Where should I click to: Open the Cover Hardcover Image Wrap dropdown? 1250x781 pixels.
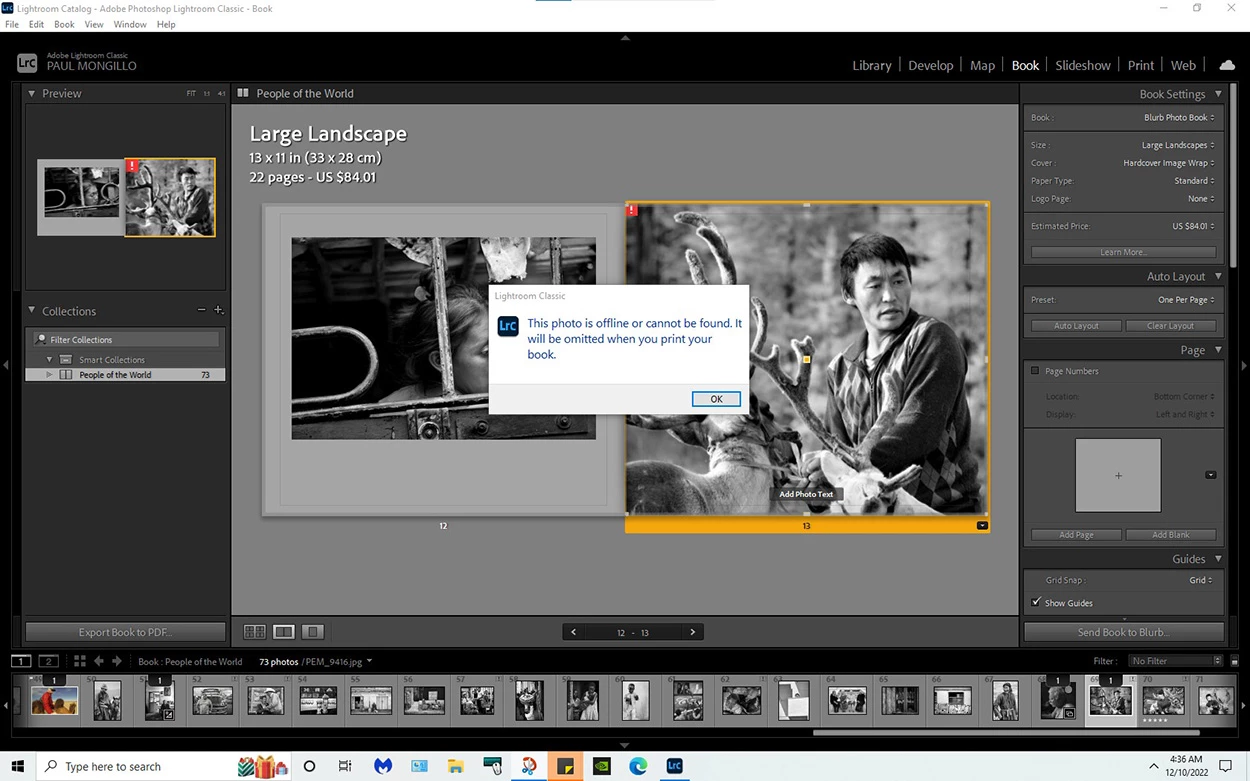(1169, 163)
